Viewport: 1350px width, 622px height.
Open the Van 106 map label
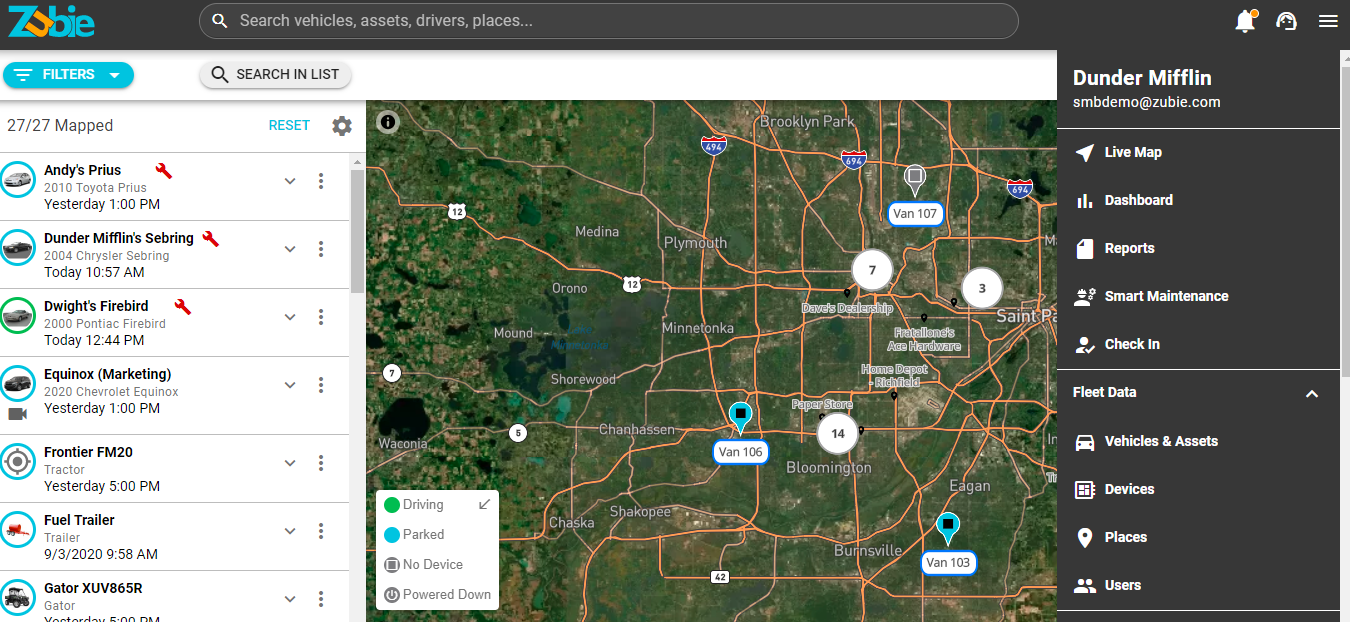(740, 452)
